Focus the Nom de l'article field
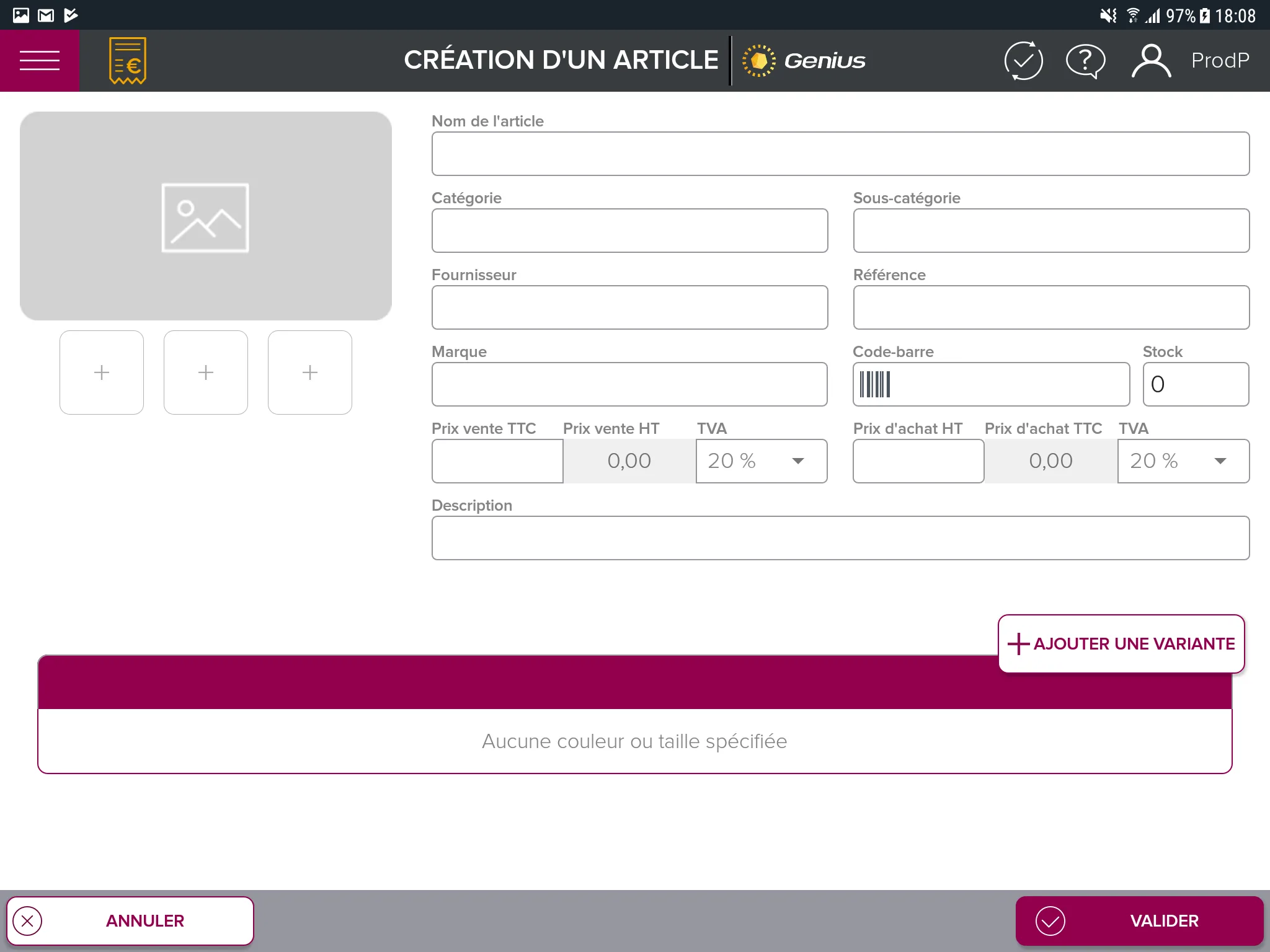This screenshot has height=952, width=1270. click(840, 154)
